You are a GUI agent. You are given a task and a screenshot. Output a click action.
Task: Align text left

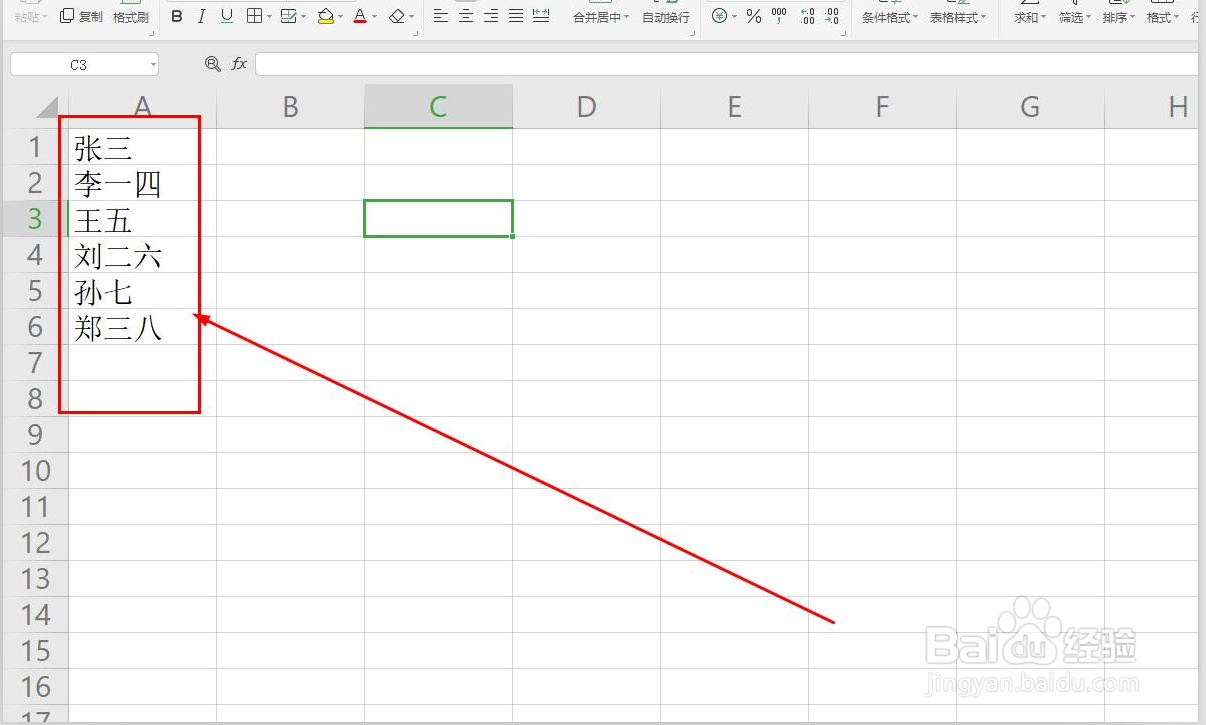[440, 16]
